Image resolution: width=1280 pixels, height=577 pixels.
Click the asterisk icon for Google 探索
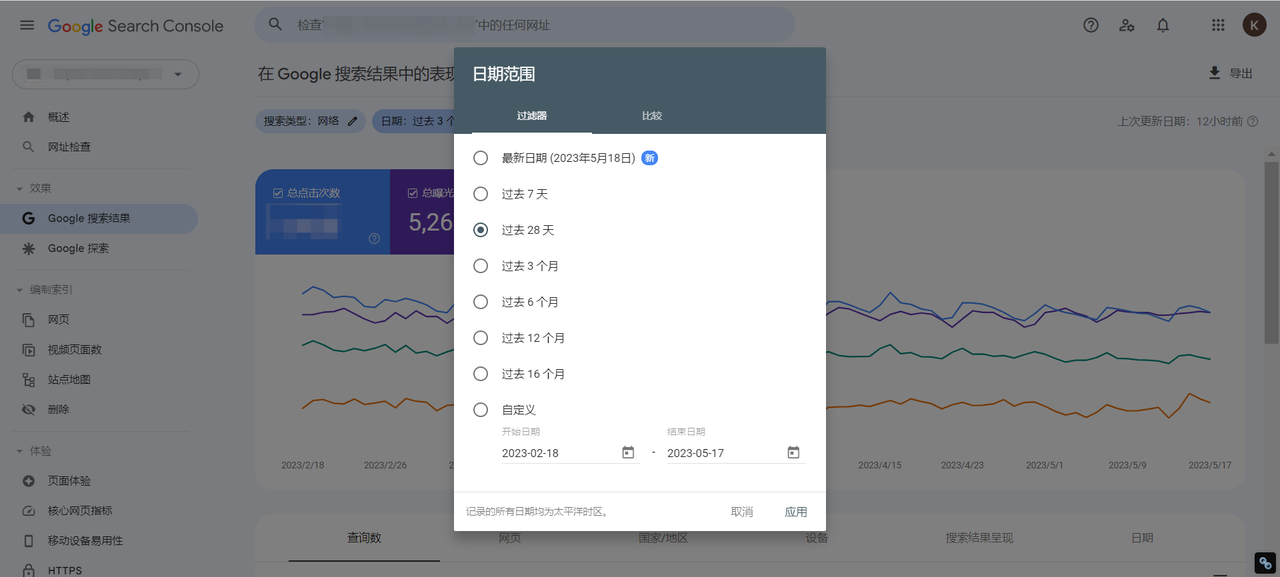(x=28, y=248)
